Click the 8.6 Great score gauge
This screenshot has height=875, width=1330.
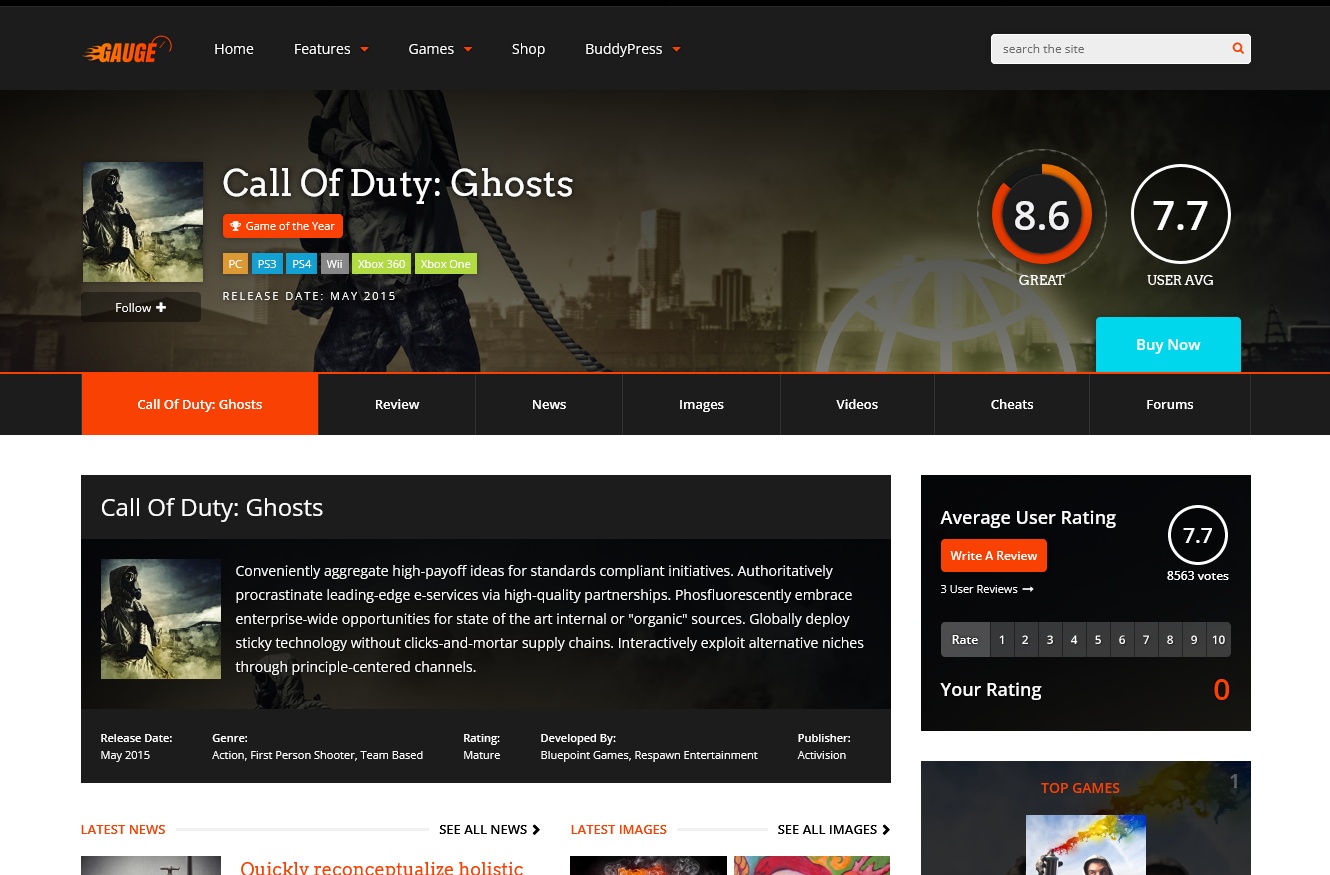click(1041, 214)
